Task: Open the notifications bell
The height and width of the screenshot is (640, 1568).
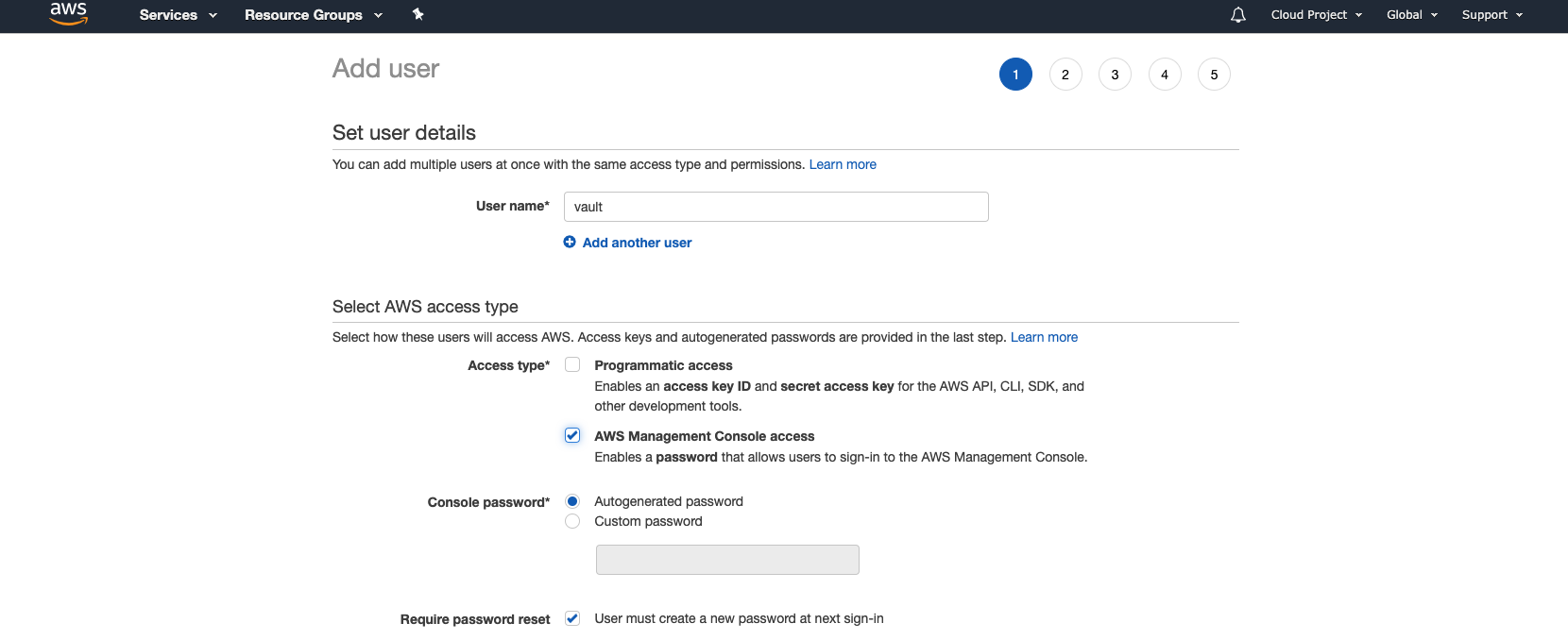Action: [x=1237, y=14]
